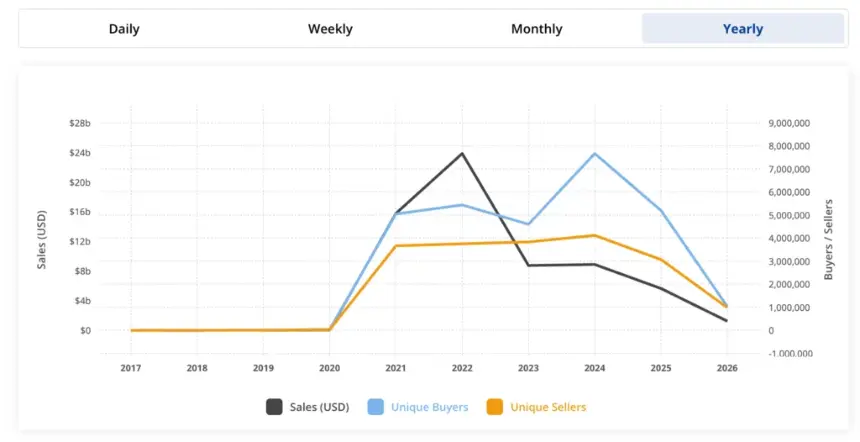
Task: Click the $8b axis value
Action: (x=83, y=271)
